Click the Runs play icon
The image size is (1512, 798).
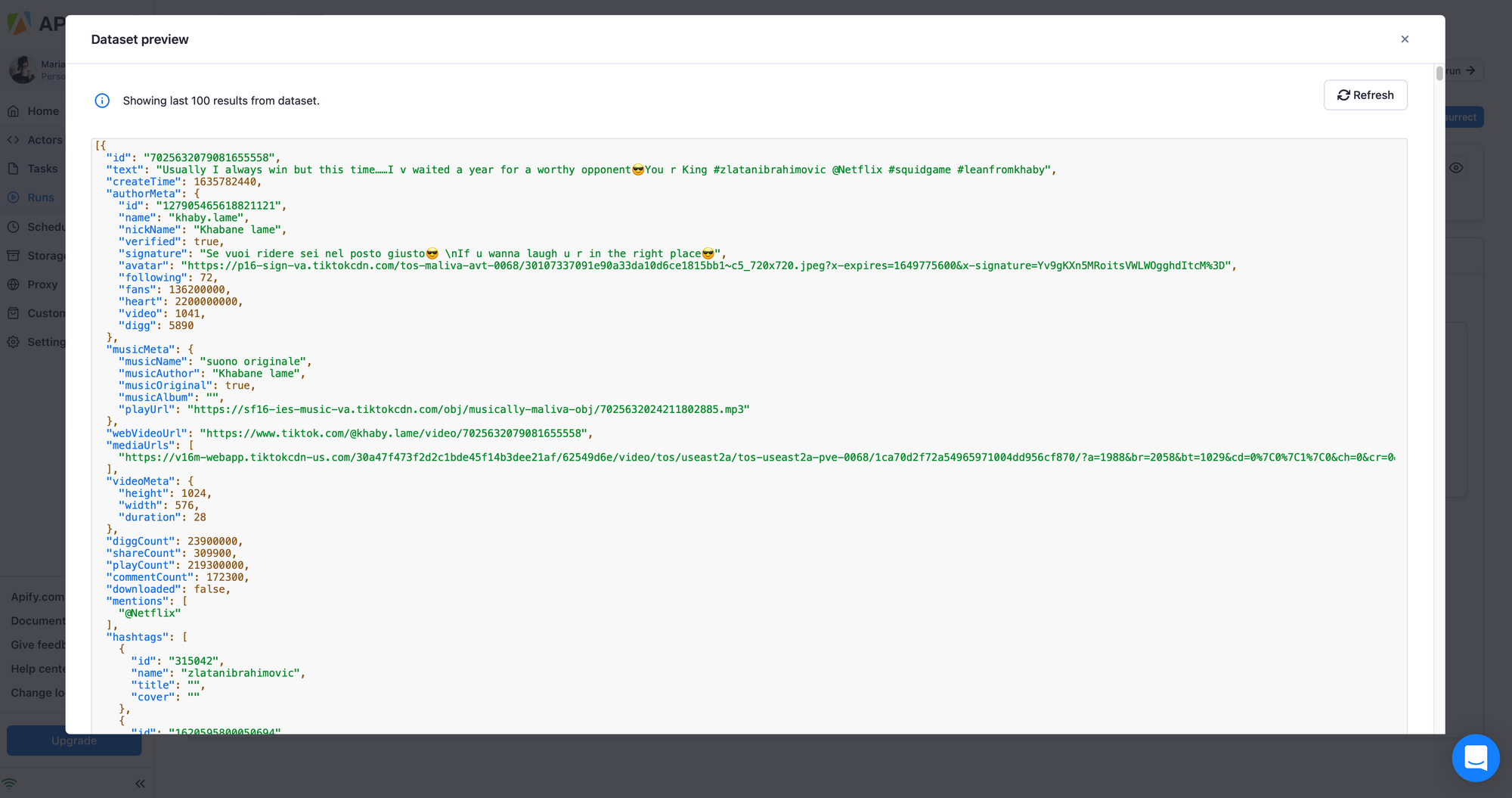pyautogui.click(x=14, y=197)
